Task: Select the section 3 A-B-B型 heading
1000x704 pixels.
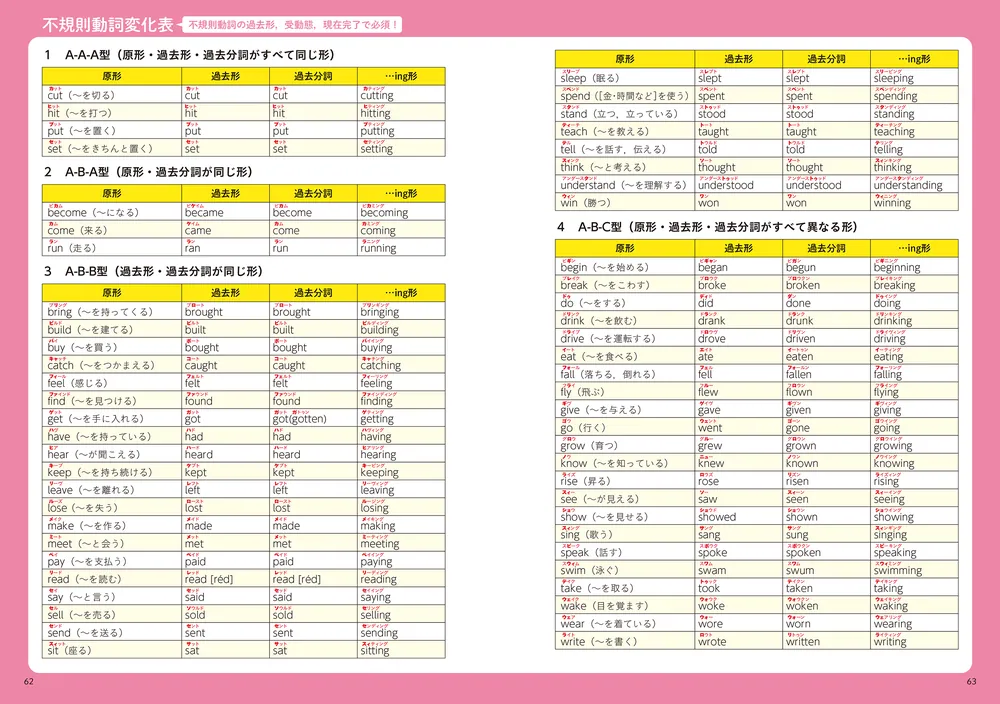Action: click(x=152, y=271)
